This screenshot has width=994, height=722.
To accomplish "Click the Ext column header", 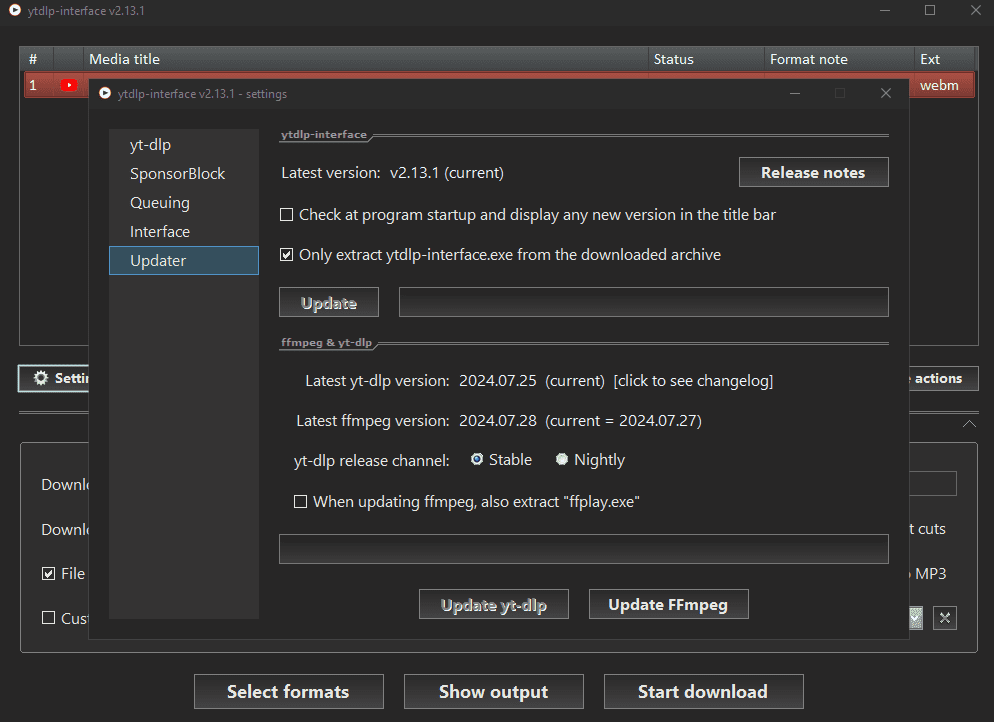I will [943, 59].
